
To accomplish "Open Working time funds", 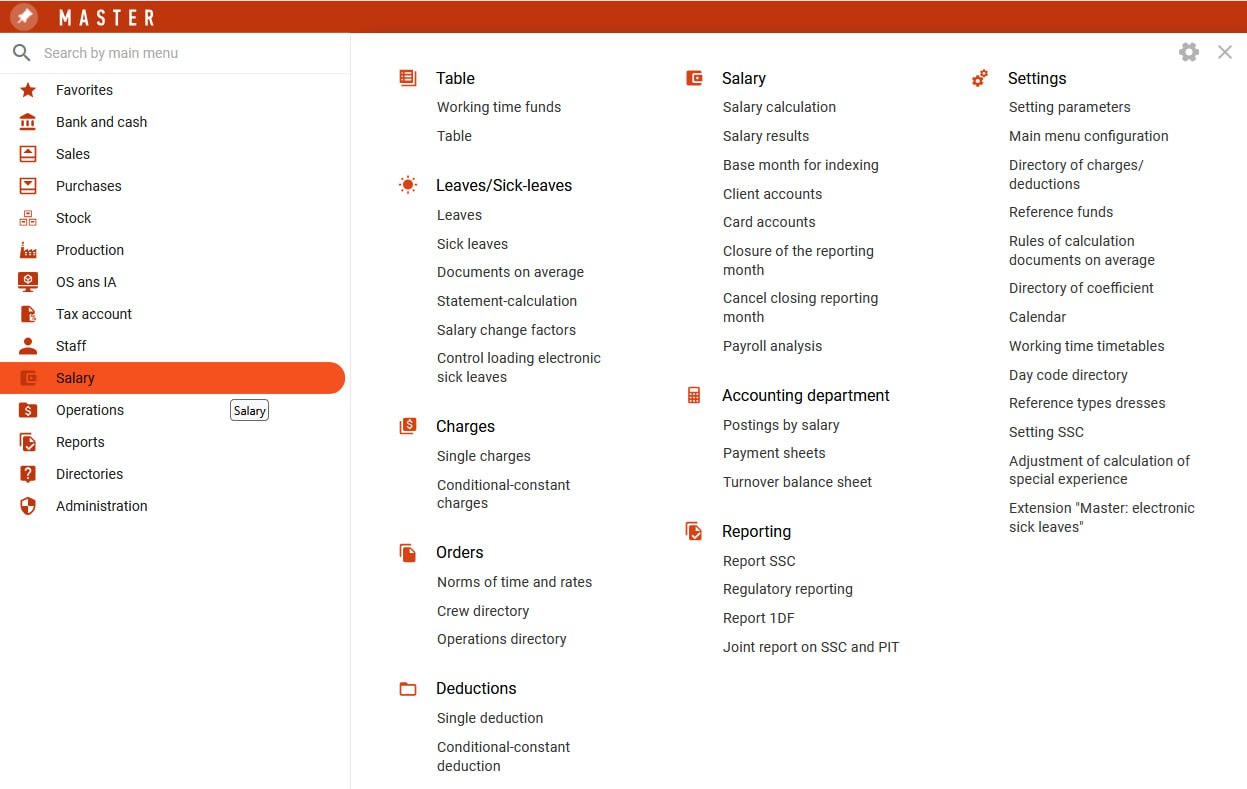I will click(498, 107).
